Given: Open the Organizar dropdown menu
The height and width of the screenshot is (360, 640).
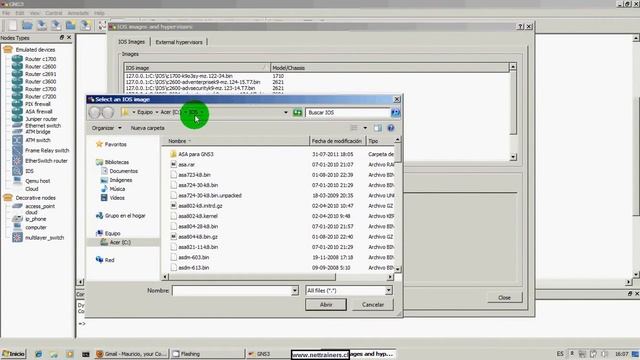Looking at the screenshot, I should [x=106, y=128].
